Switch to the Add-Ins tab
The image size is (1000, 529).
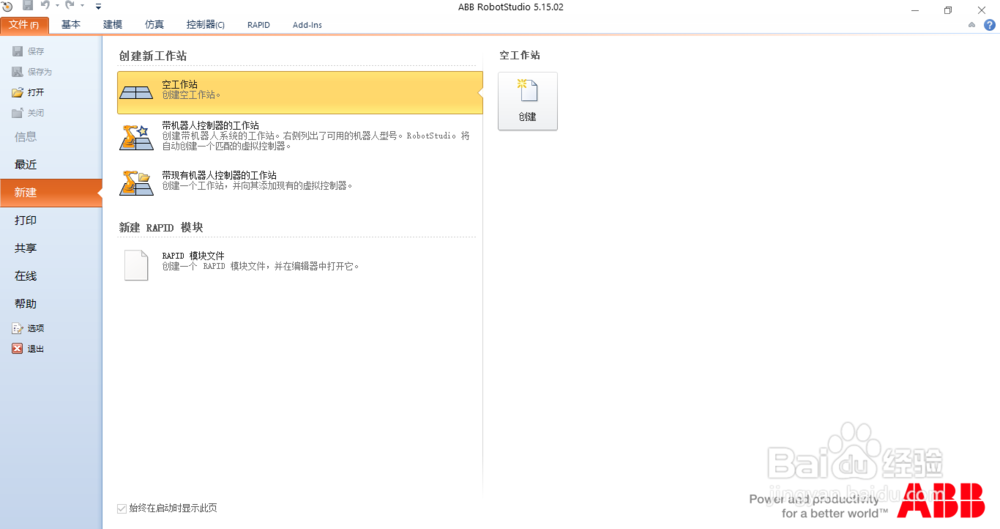307,25
